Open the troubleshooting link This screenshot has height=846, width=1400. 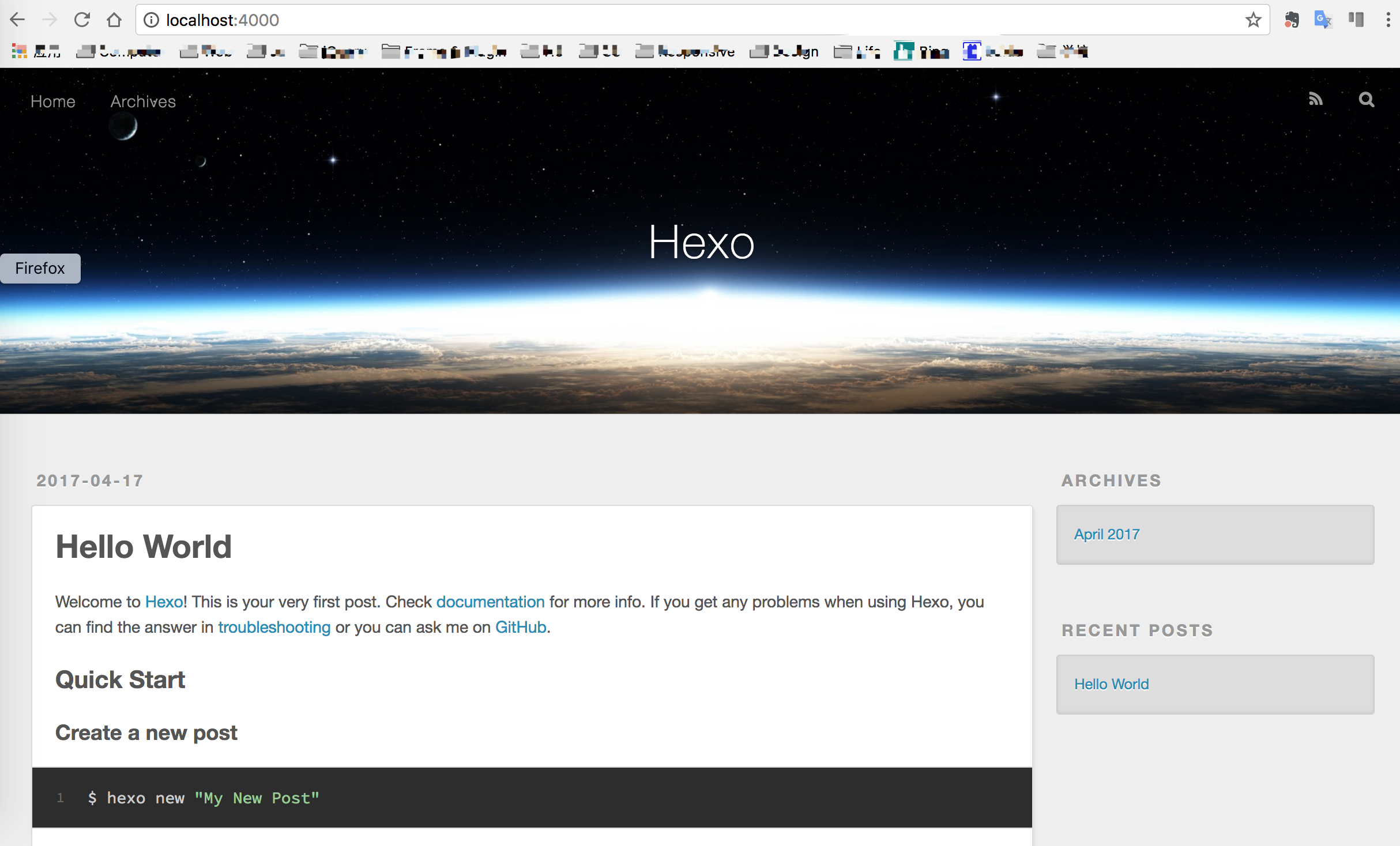[x=274, y=627]
